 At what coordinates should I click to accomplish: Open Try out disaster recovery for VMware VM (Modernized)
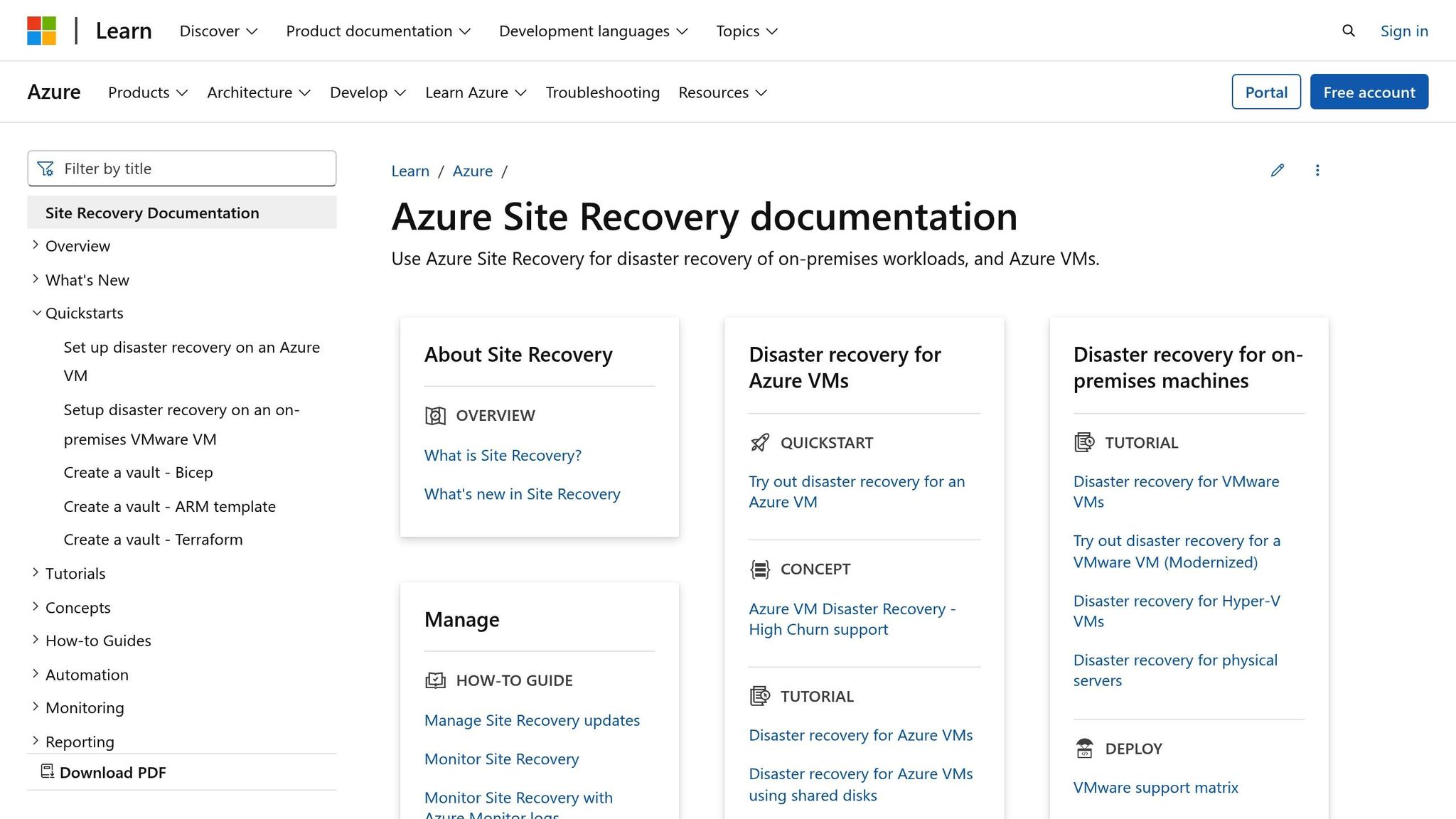pos(1177,551)
